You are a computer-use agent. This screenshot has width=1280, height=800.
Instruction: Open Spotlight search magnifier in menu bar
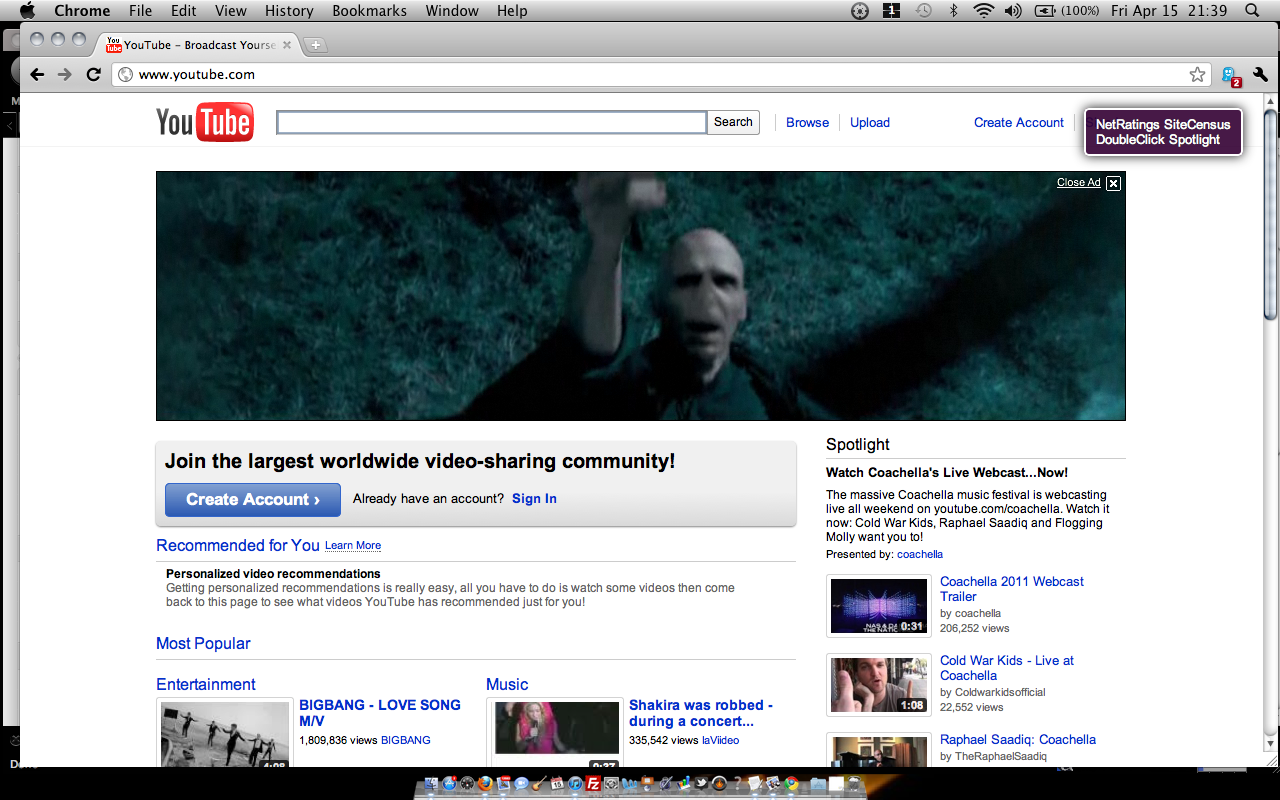click(x=1252, y=11)
